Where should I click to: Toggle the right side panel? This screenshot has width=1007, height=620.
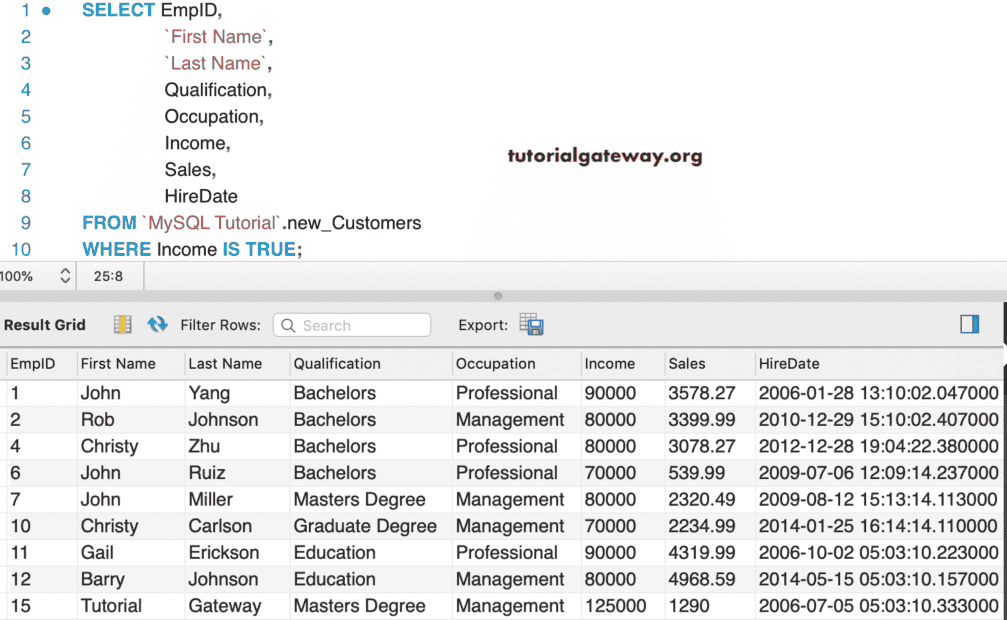969,324
